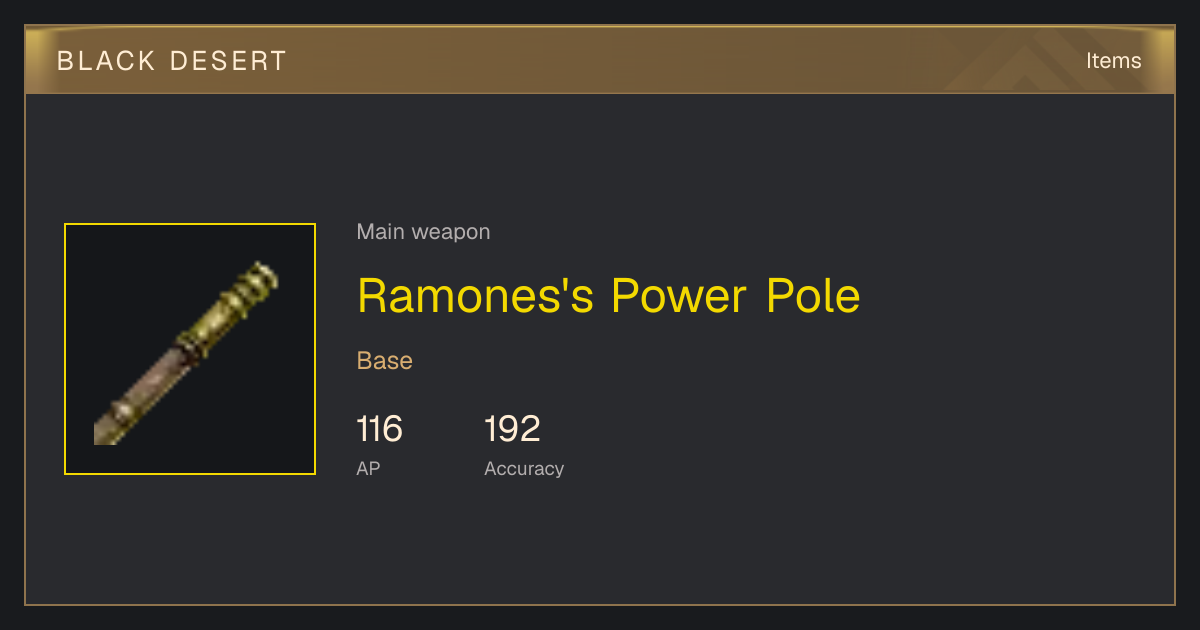Click the faded chevron emblem in header
The image size is (1200, 630).
coord(1040,62)
